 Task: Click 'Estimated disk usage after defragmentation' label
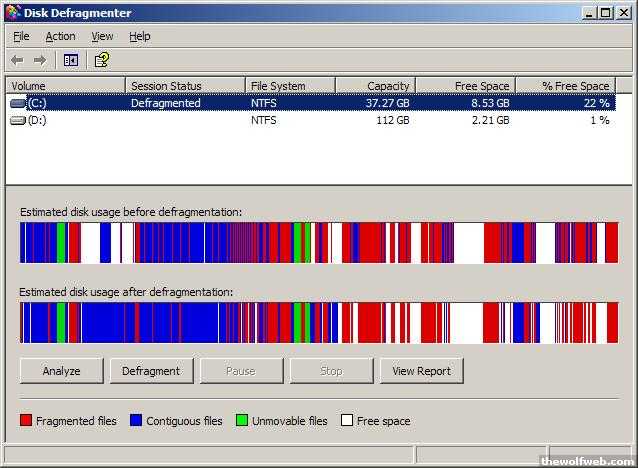click(x=126, y=292)
